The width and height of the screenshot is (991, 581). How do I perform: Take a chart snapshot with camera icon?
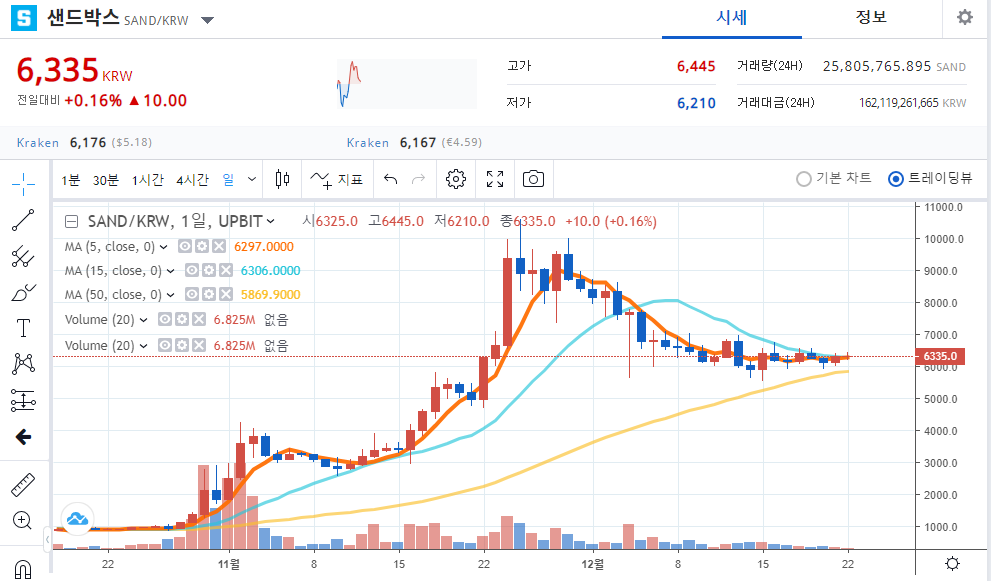pyautogui.click(x=533, y=180)
